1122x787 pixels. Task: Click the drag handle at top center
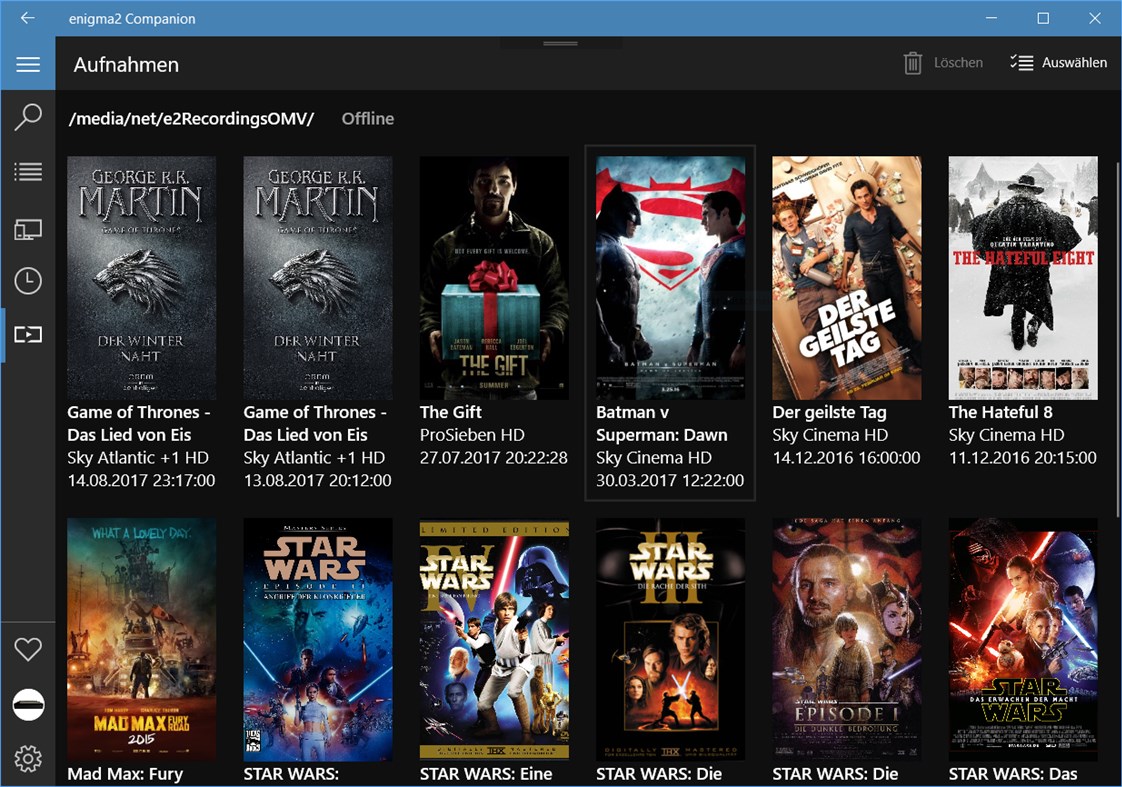click(x=560, y=44)
